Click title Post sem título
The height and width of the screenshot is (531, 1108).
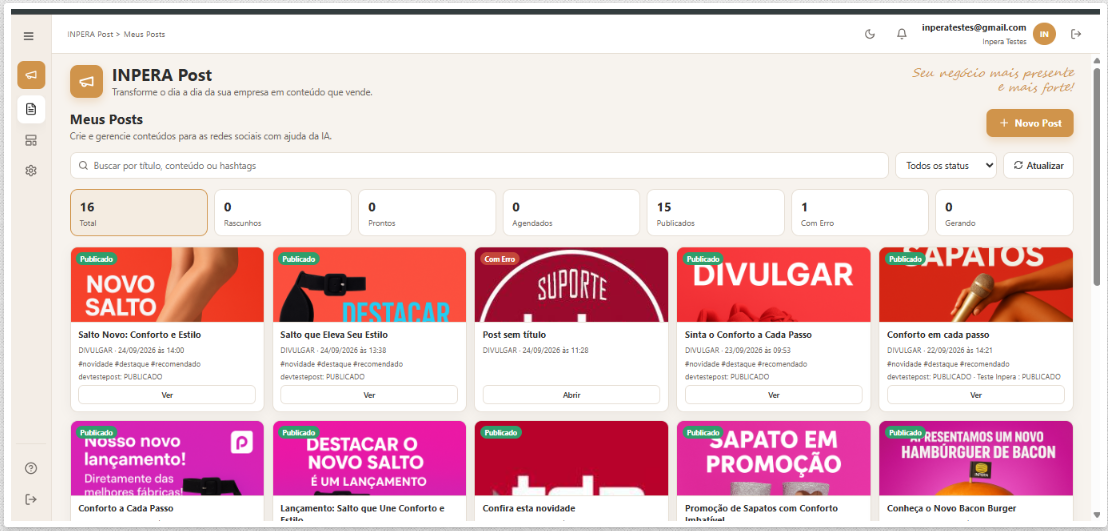tap(514, 334)
